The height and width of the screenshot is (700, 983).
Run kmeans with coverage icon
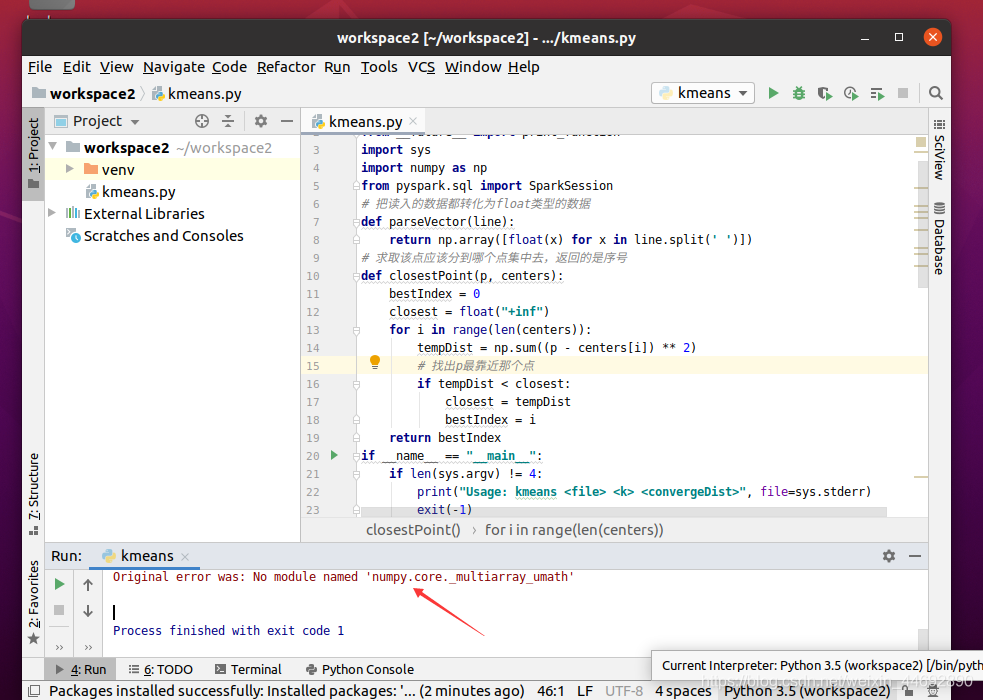(824, 93)
